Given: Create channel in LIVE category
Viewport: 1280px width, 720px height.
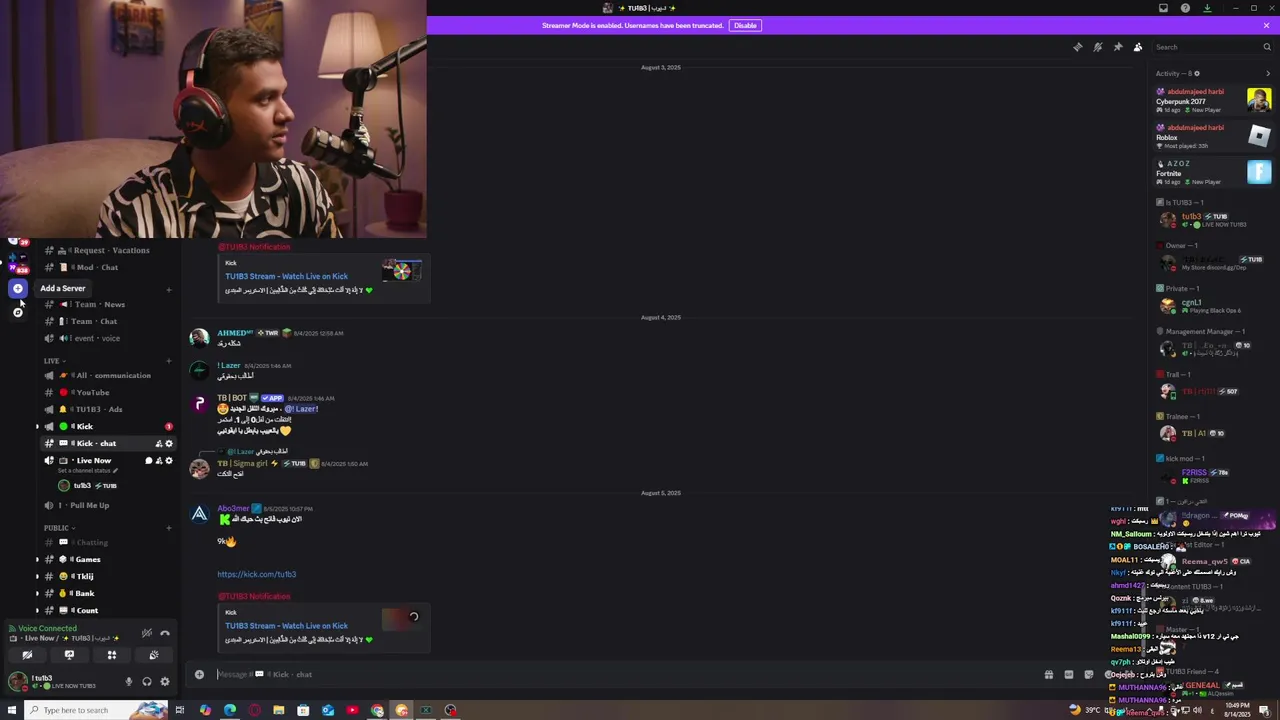Looking at the screenshot, I should [168, 360].
